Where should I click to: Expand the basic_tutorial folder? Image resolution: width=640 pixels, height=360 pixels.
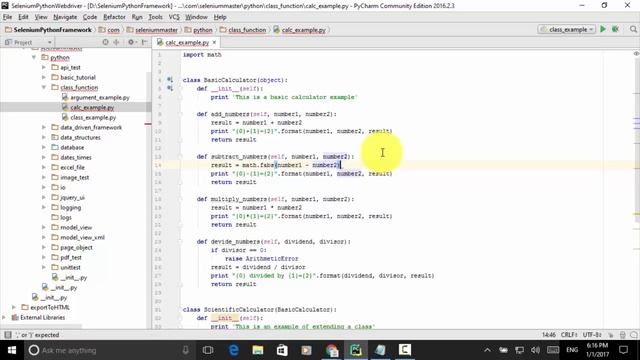point(44,78)
